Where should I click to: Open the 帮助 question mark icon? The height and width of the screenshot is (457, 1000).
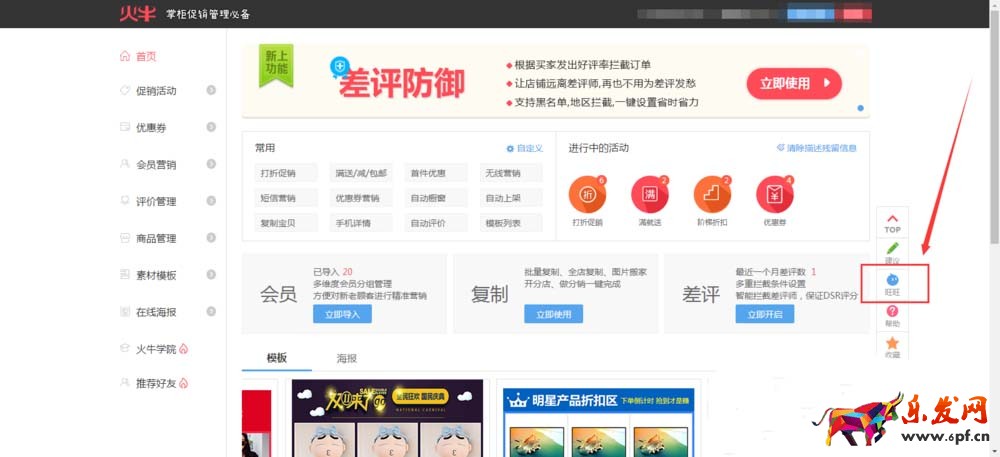[892, 312]
